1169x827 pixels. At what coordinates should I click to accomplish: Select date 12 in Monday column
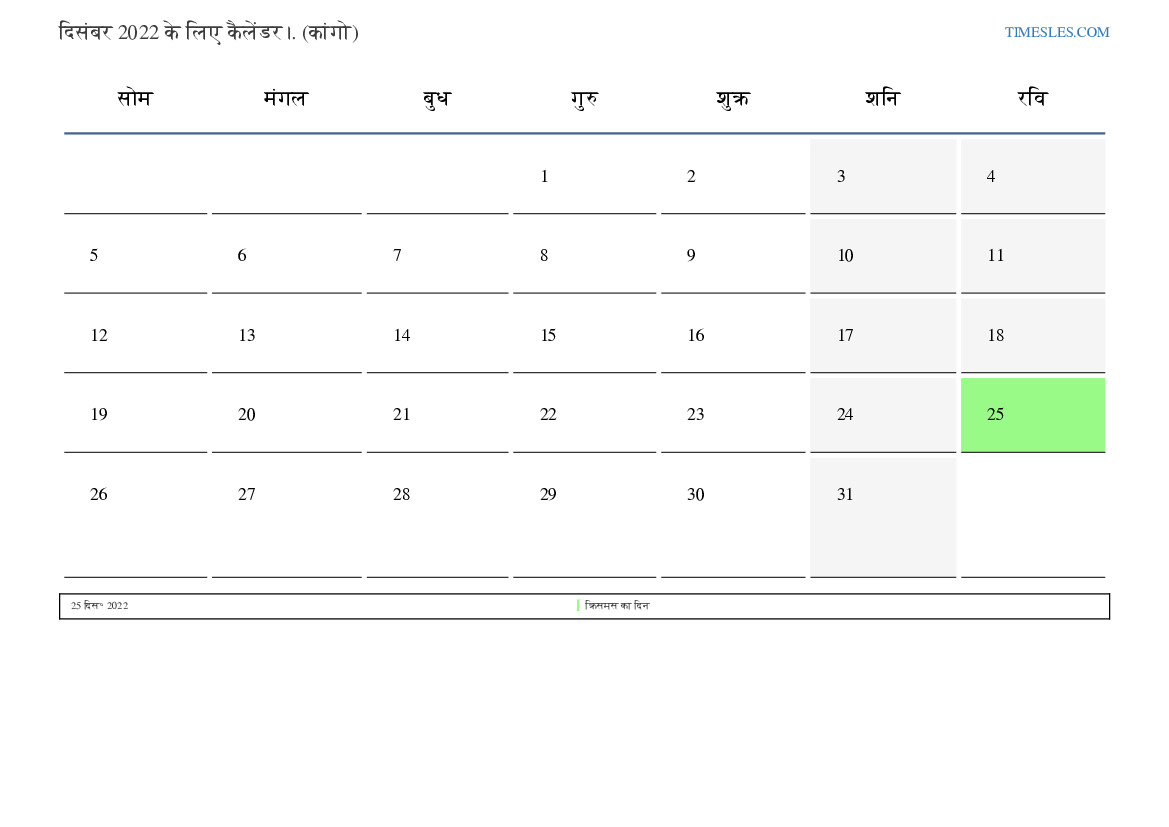click(x=99, y=336)
